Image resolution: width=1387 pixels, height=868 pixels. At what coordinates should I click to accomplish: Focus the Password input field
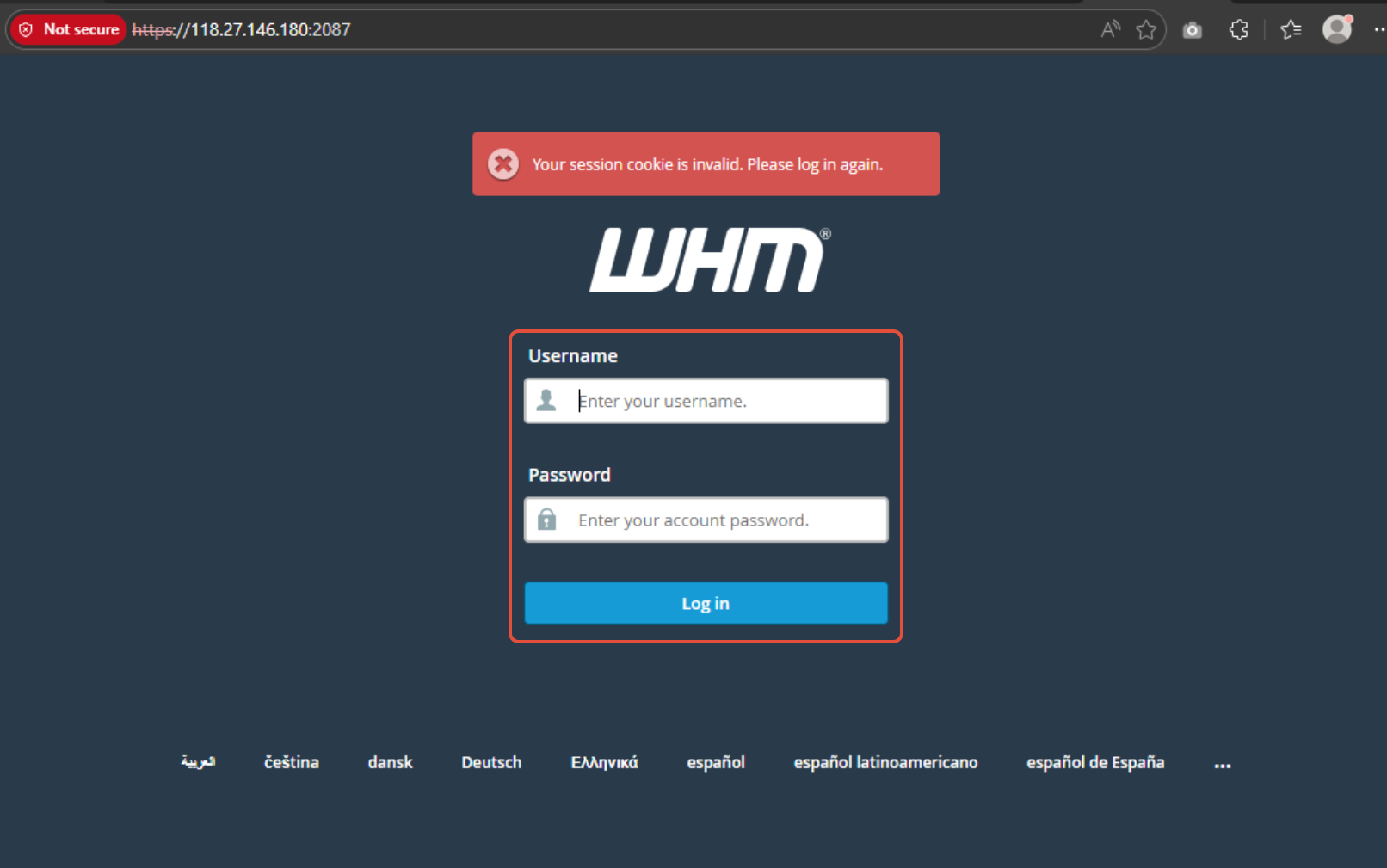706,520
